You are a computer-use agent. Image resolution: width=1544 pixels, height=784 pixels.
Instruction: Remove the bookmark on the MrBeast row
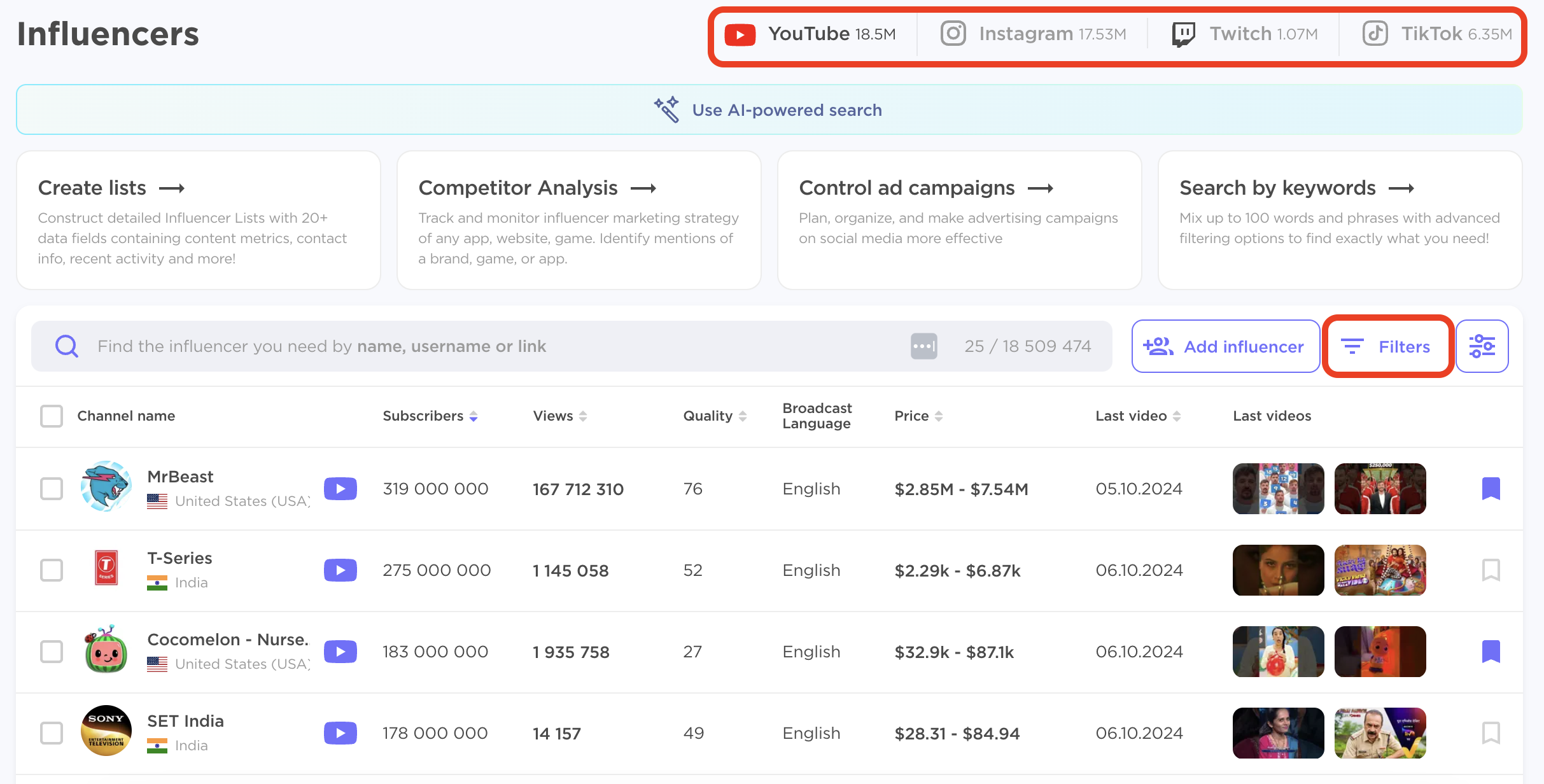(x=1491, y=489)
